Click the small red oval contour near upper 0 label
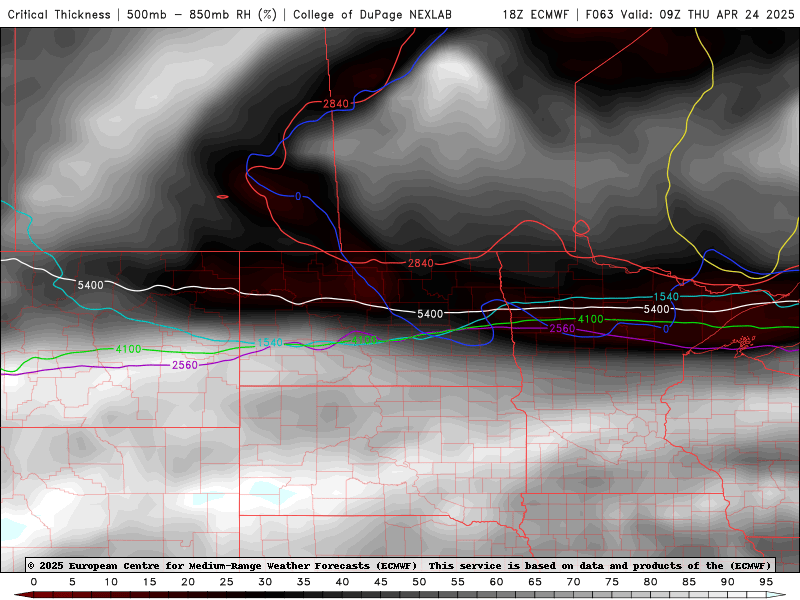This screenshot has width=800, height=600. click(x=222, y=197)
